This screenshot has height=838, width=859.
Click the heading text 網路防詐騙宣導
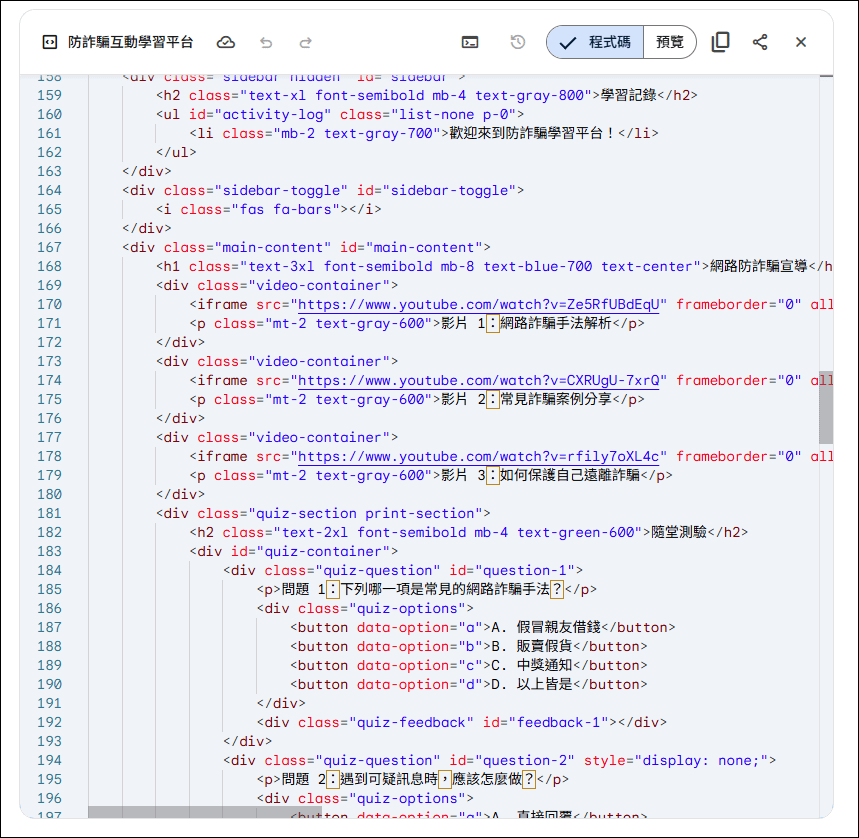(x=759, y=267)
